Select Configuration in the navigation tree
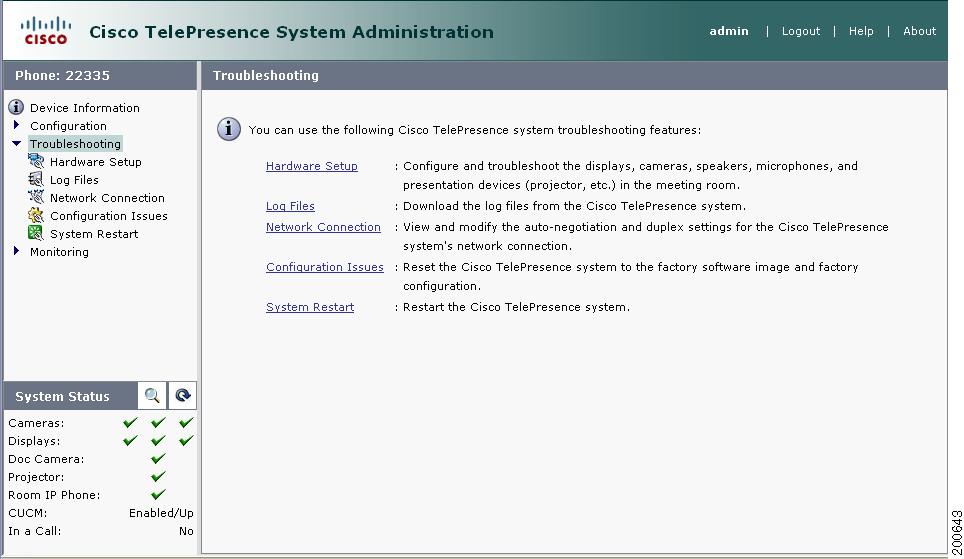Image resolution: width=964 pixels, height=559 pixels. [68, 125]
